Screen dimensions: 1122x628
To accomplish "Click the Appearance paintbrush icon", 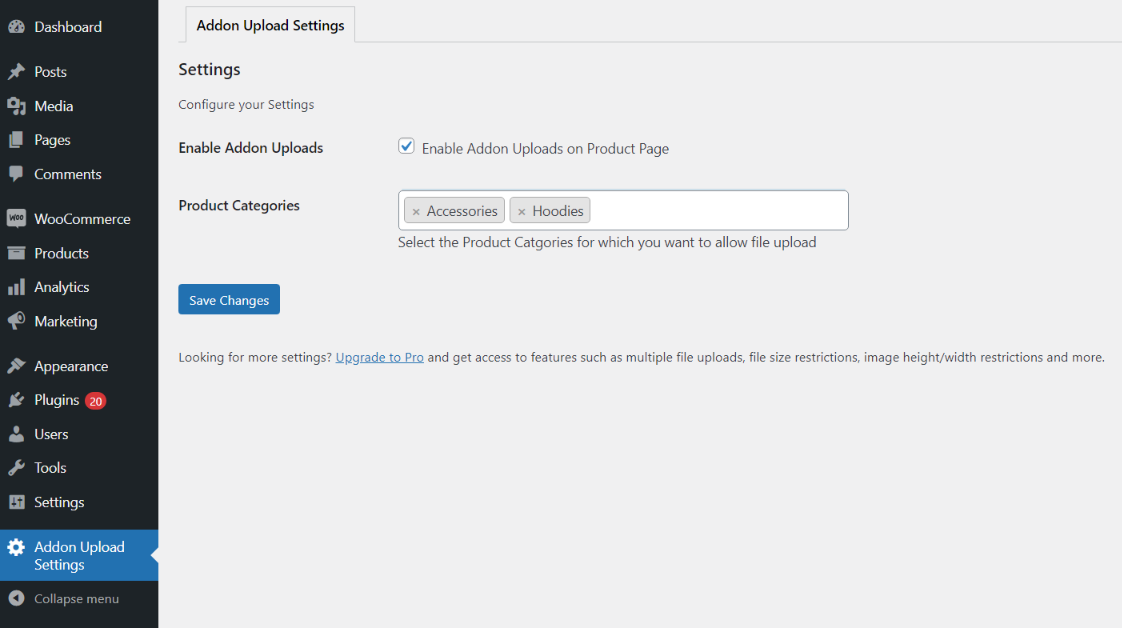I will (x=16, y=366).
